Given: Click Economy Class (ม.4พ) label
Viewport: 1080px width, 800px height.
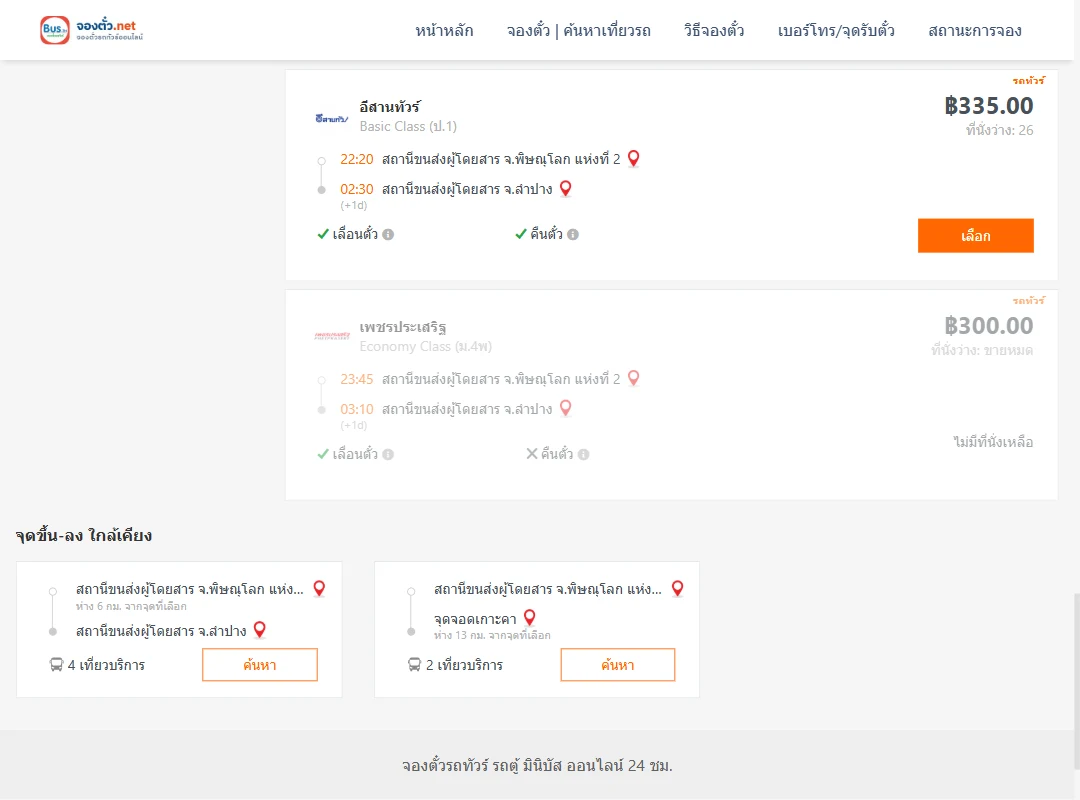Looking at the screenshot, I should [x=426, y=346].
